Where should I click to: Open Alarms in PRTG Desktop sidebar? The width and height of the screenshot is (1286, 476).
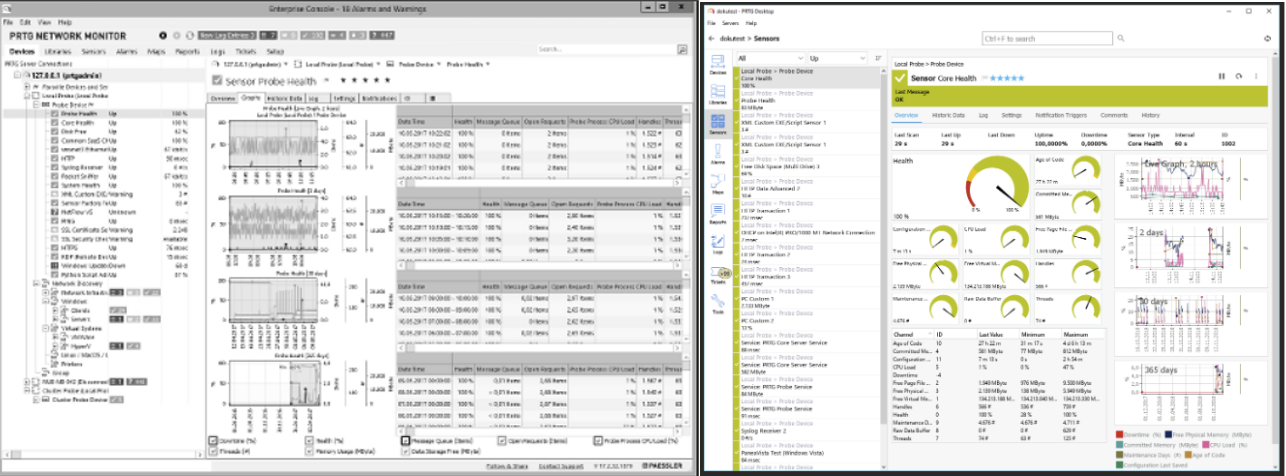(x=716, y=153)
